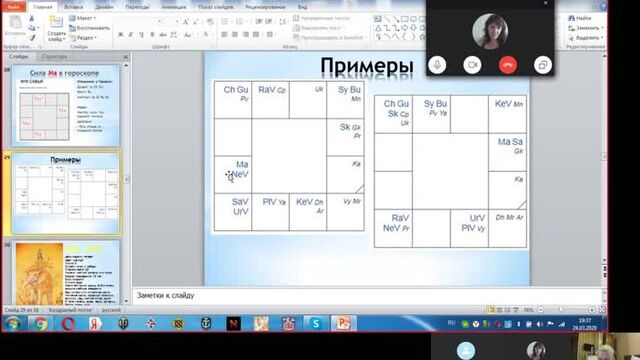Toggle the video camera in call
The height and width of the screenshot is (360, 640).
(x=472, y=65)
